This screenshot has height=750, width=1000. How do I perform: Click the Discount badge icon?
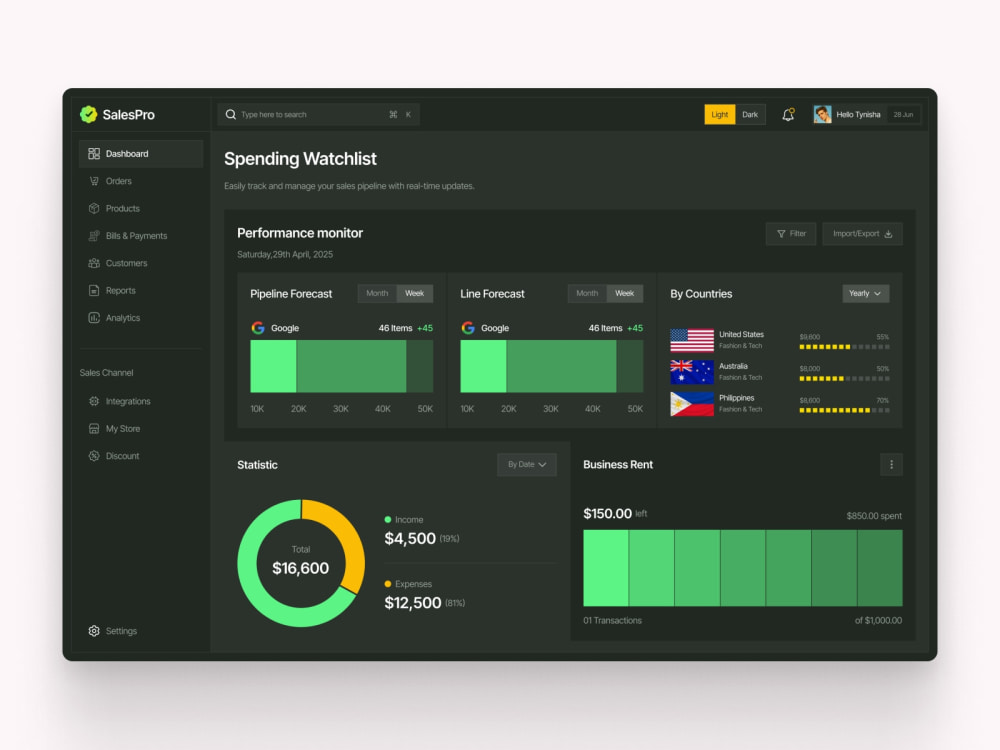click(x=94, y=456)
